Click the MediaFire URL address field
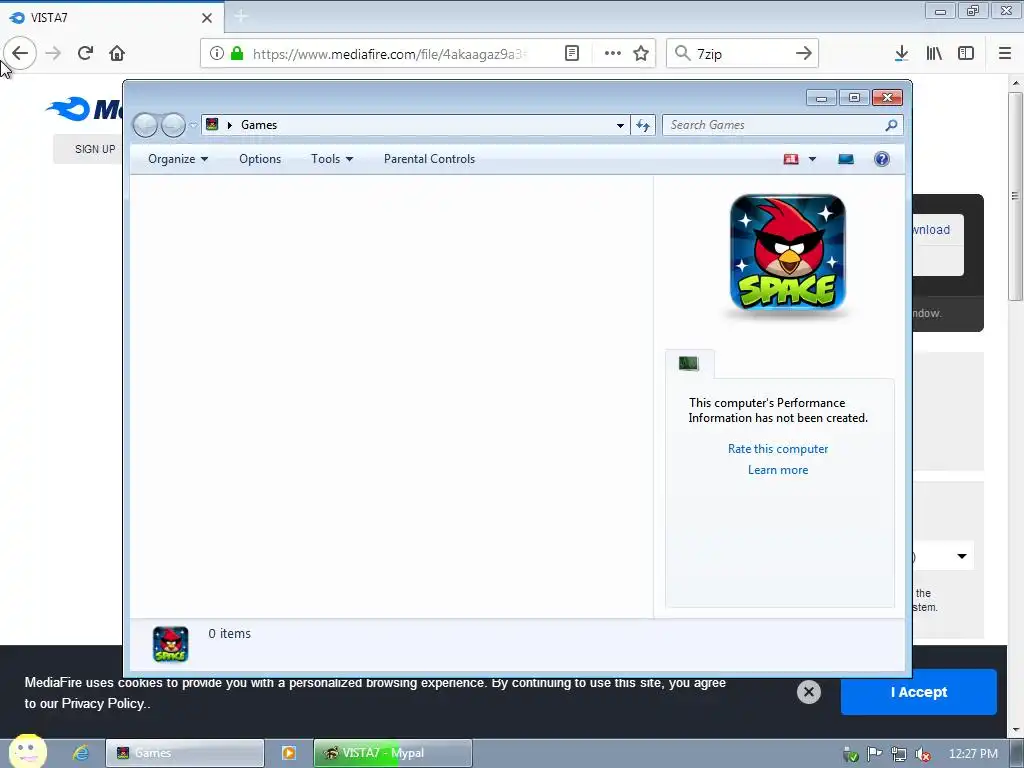This screenshot has width=1024, height=768. [x=389, y=54]
